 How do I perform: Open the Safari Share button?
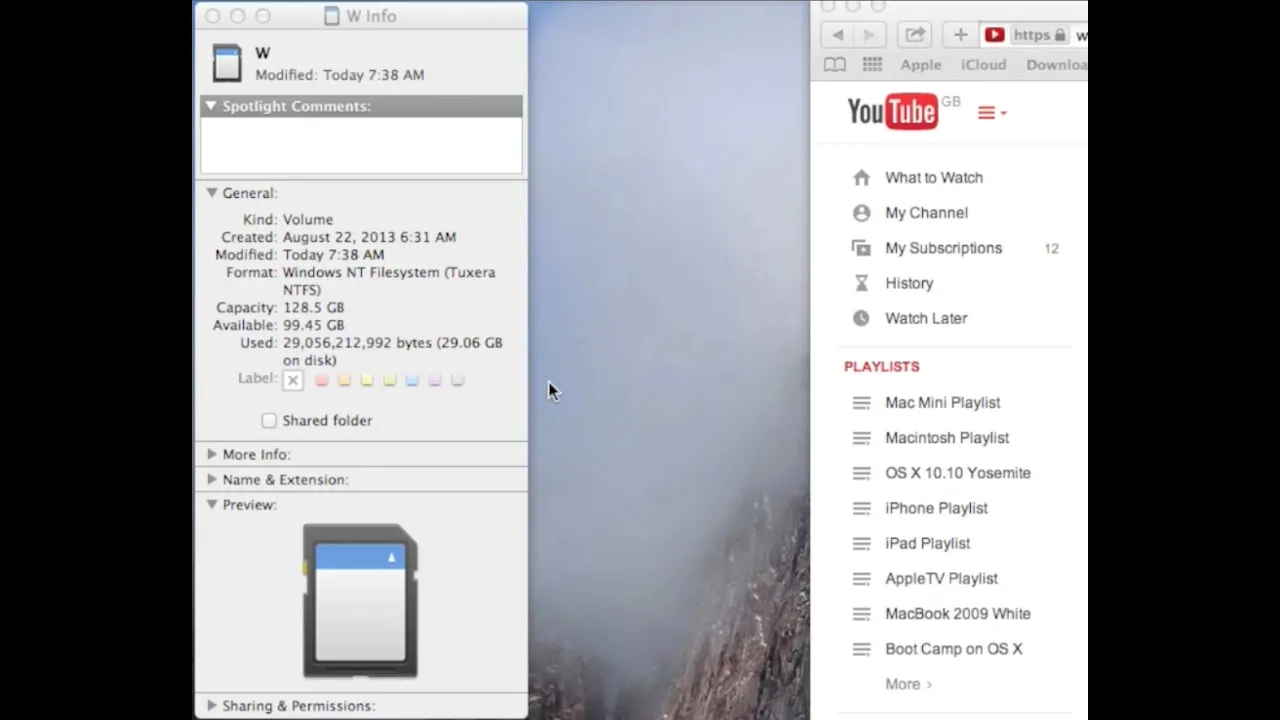[x=915, y=35]
